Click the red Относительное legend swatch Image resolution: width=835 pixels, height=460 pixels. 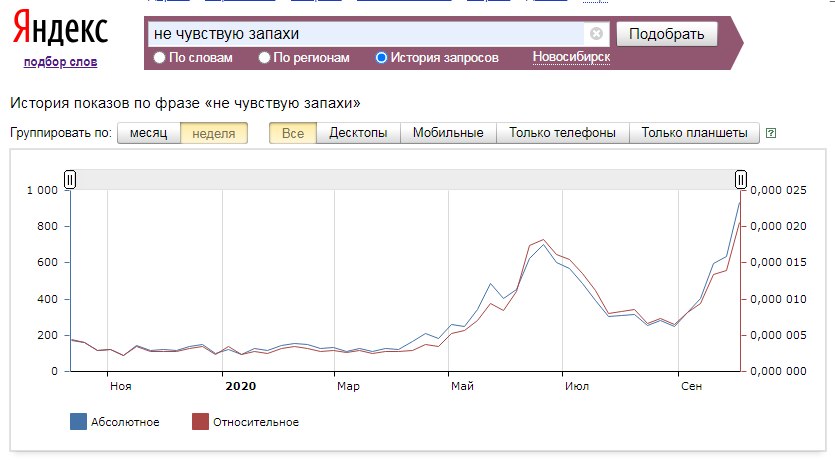(x=200, y=422)
